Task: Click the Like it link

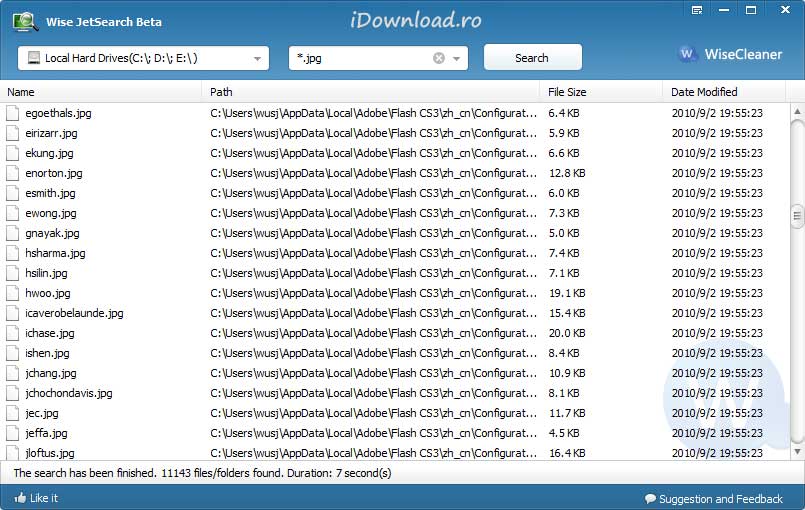Action: 44,498
